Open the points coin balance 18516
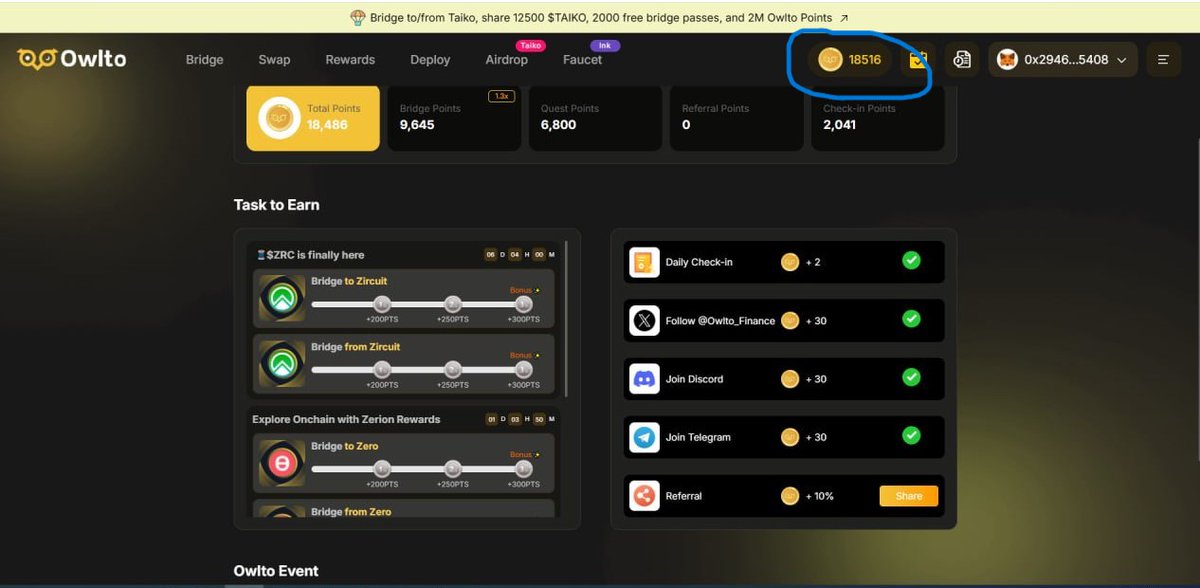The width and height of the screenshot is (1200, 588). pos(850,60)
